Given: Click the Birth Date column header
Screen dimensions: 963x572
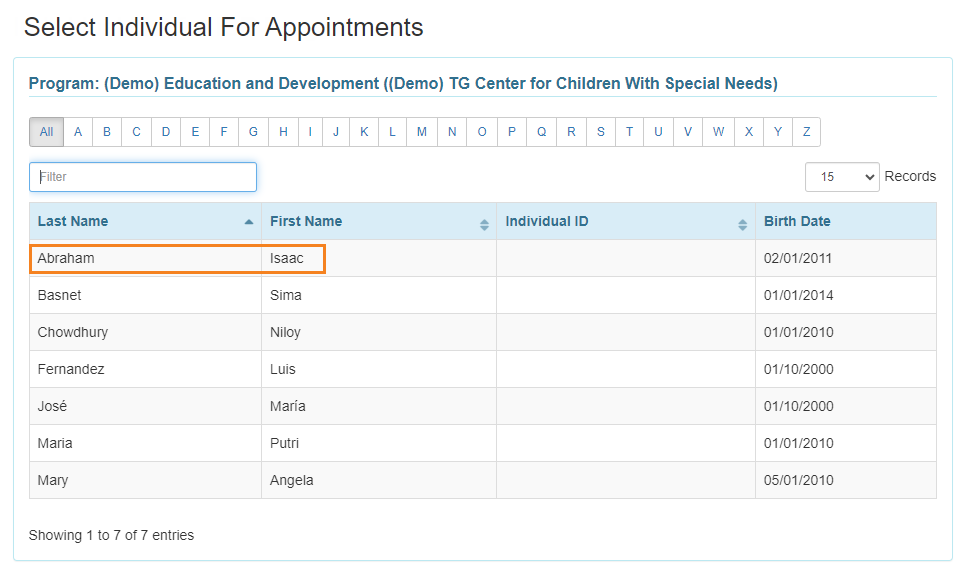Looking at the screenshot, I should click(797, 222).
